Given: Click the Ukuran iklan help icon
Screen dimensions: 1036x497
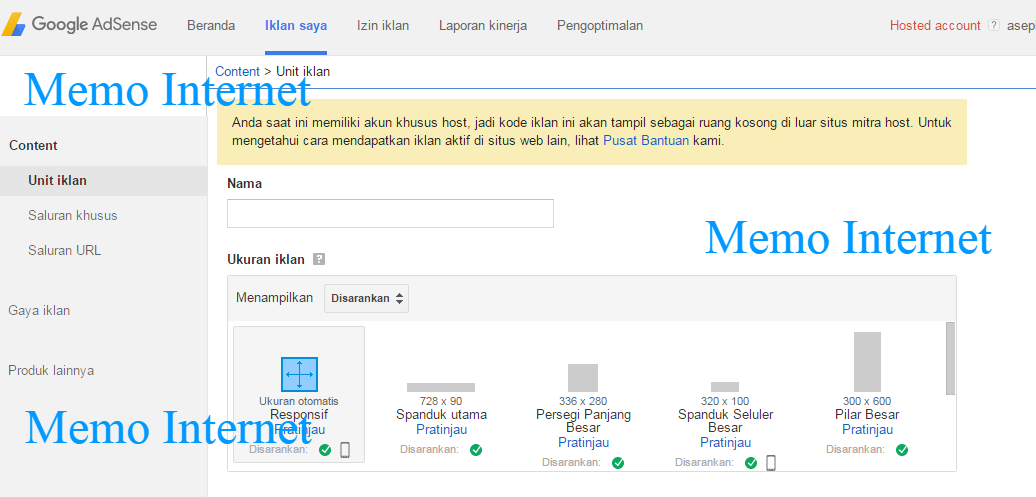Looking at the screenshot, I should coord(319,259).
